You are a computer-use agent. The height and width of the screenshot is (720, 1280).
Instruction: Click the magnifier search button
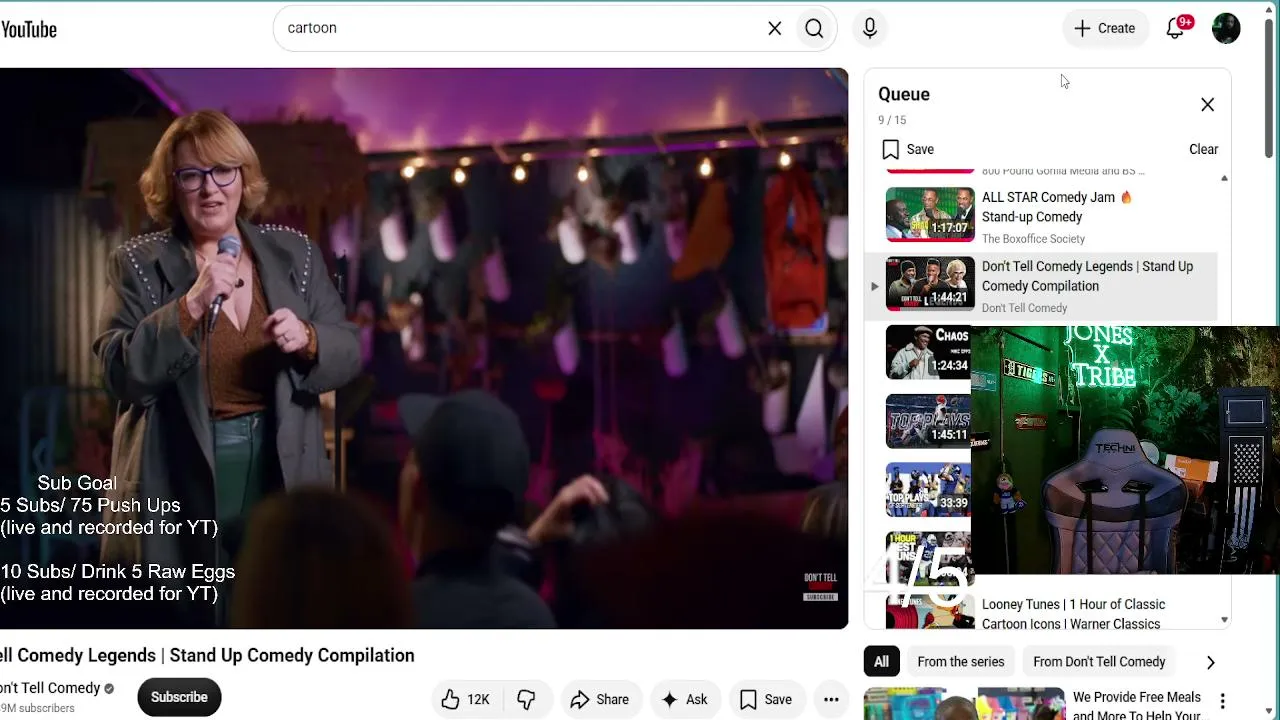tap(814, 28)
